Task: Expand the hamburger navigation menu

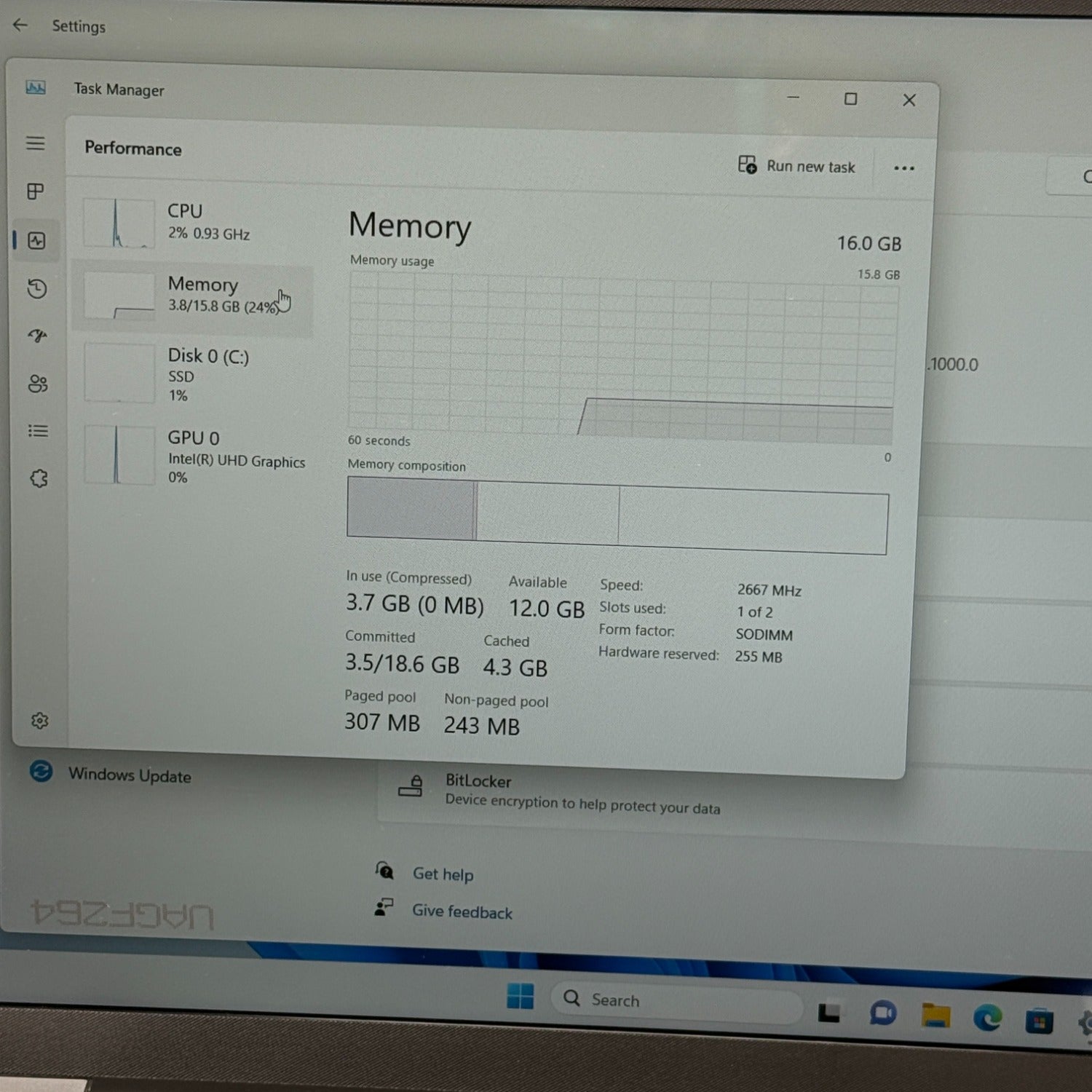Action: pos(36,143)
